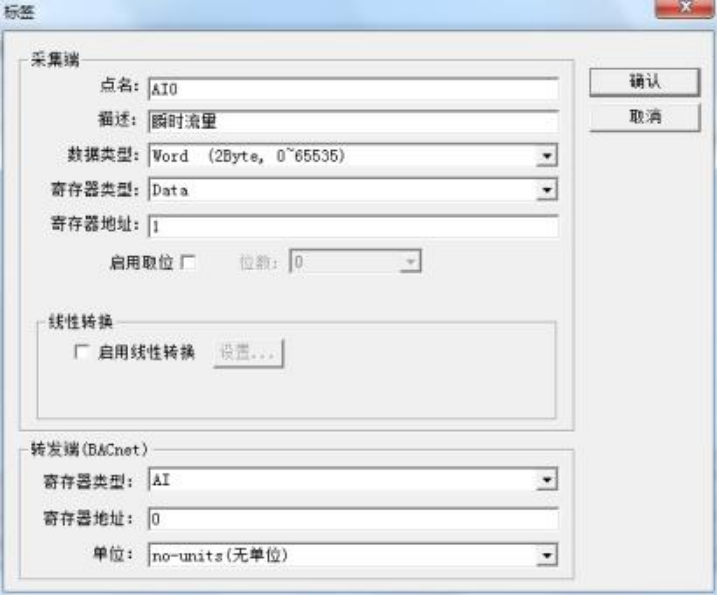Click the 取消 cancel button
The image size is (717, 596).
click(644, 117)
